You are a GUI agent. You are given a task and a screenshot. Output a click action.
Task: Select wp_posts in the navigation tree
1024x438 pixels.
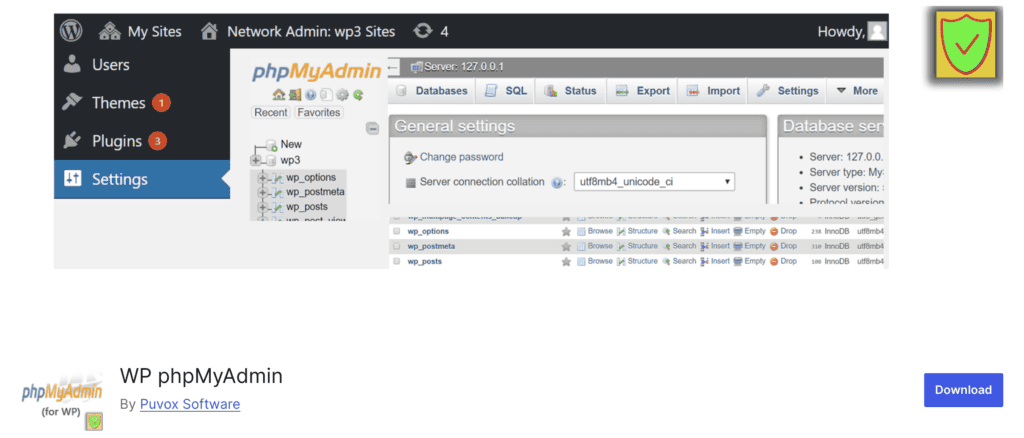pyautogui.click(x=307, y=207)
